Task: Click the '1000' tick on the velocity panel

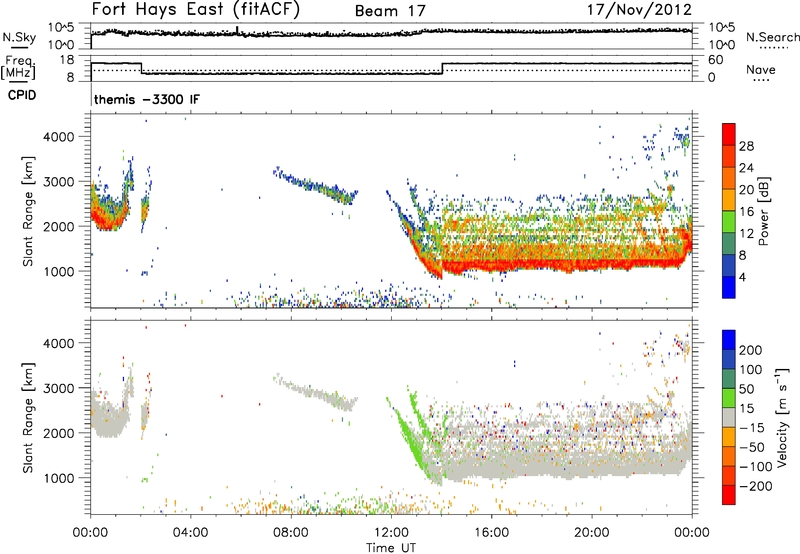Action: pos(58,478)
